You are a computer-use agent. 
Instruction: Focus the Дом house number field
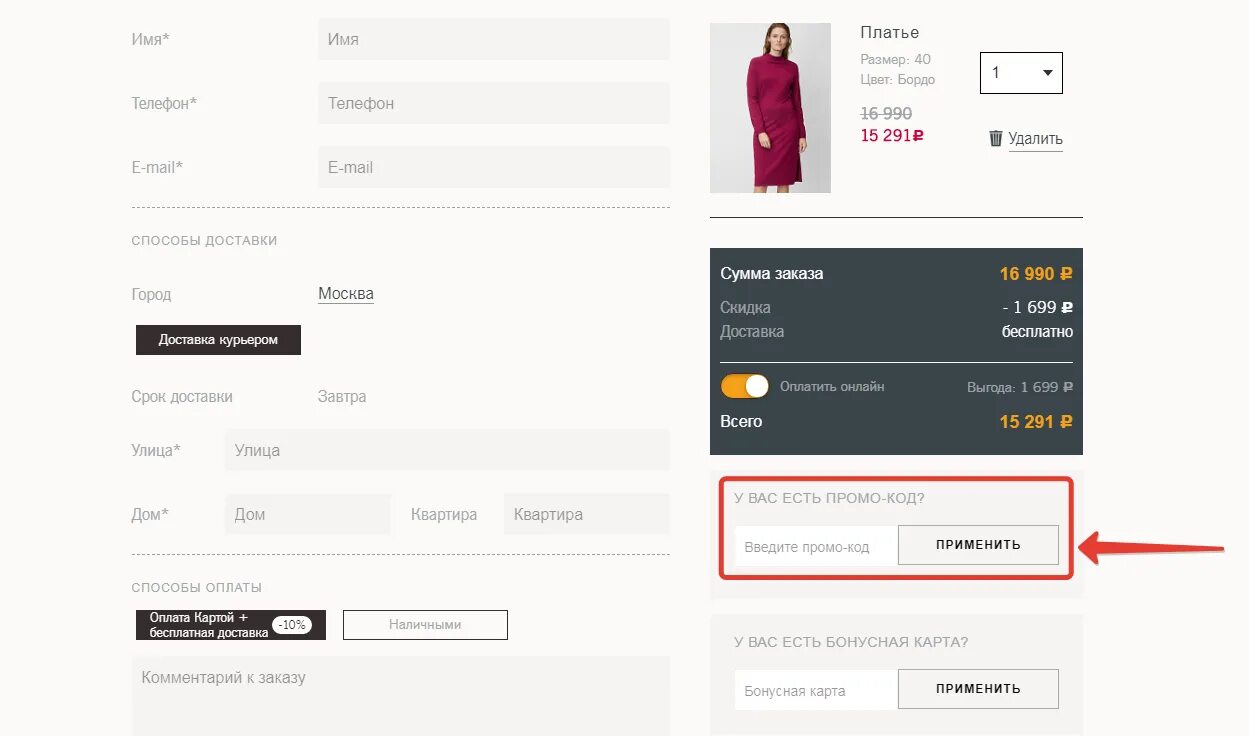click(307, 514)
